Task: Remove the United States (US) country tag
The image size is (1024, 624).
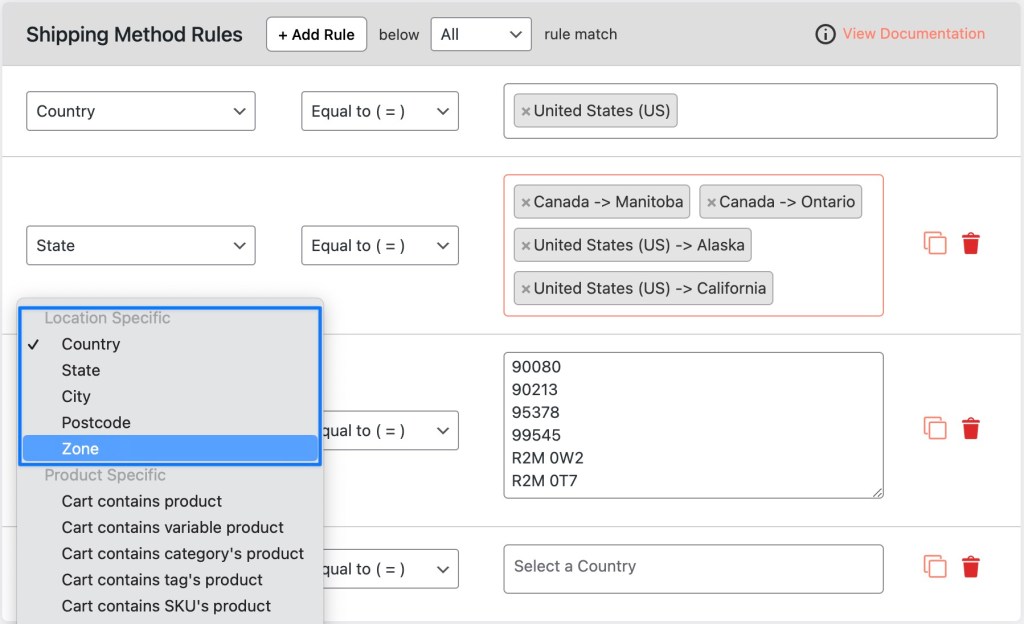Action: click(x=525, y=111)
